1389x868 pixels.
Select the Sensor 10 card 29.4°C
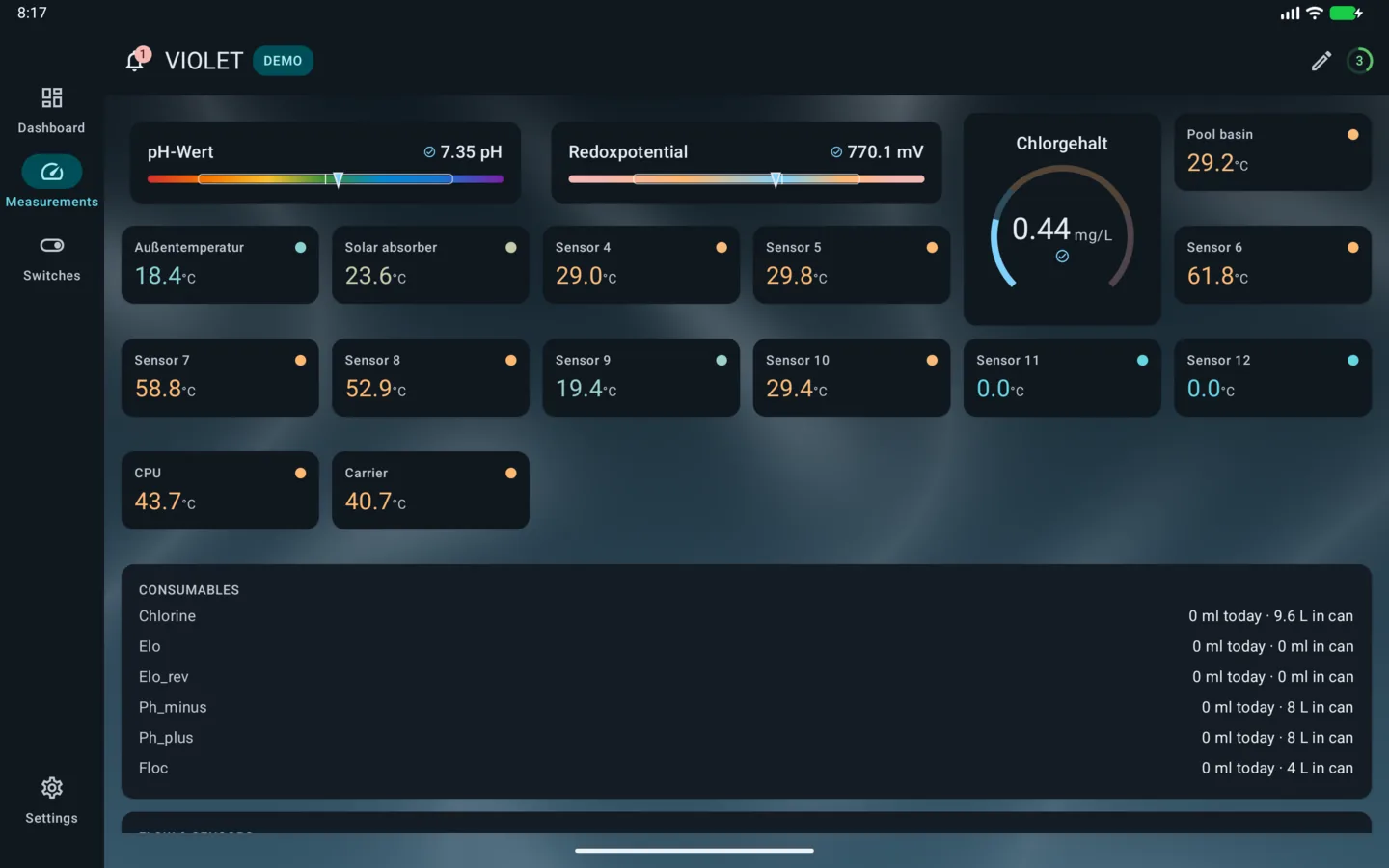pyautogui.click(x=851, y=377)
